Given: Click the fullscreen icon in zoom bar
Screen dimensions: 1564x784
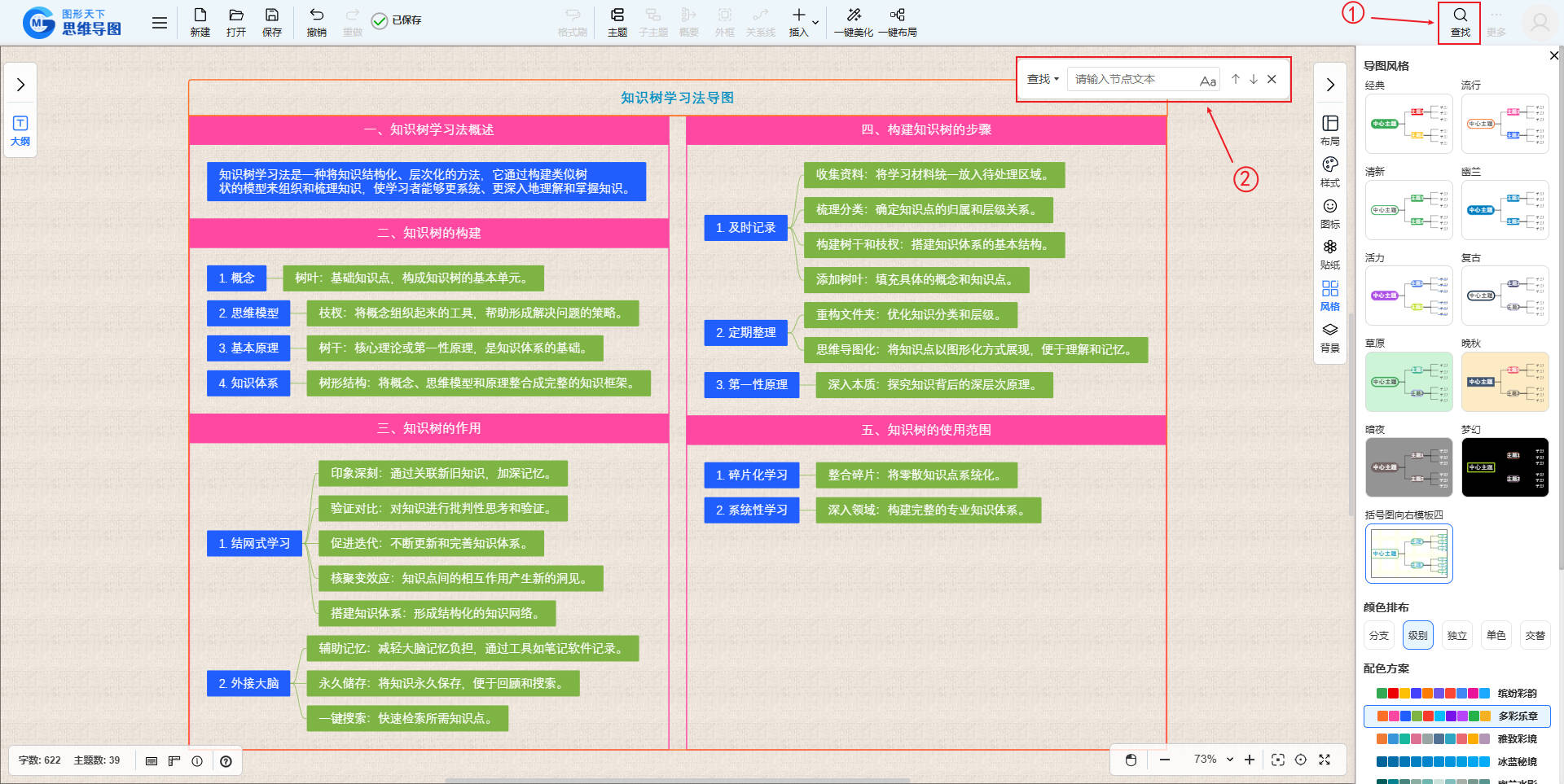Looking at the screenshot, I should pyautogui.click(x=1325, y=760).
